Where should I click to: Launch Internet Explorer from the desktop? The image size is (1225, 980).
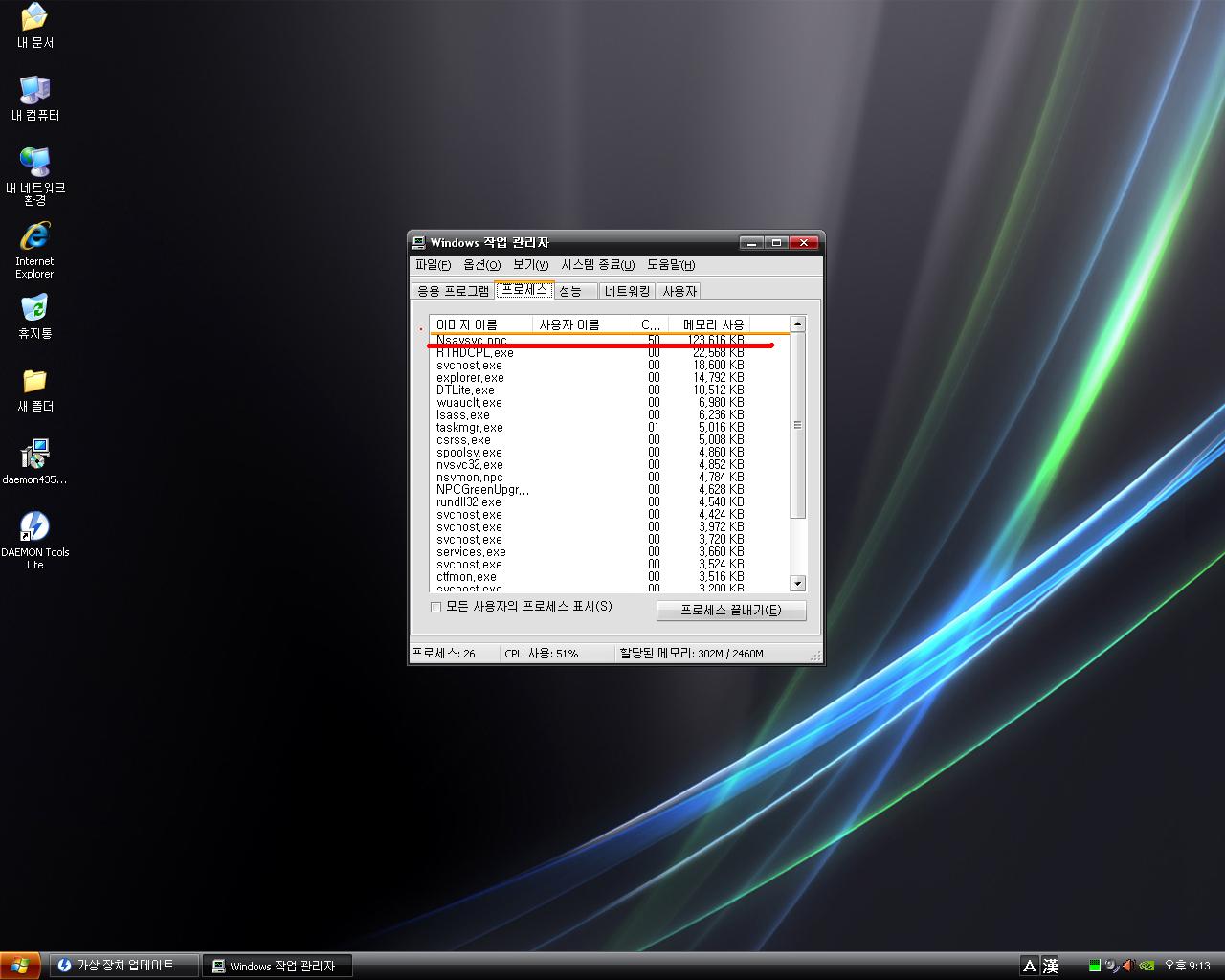tap(34, 250)
